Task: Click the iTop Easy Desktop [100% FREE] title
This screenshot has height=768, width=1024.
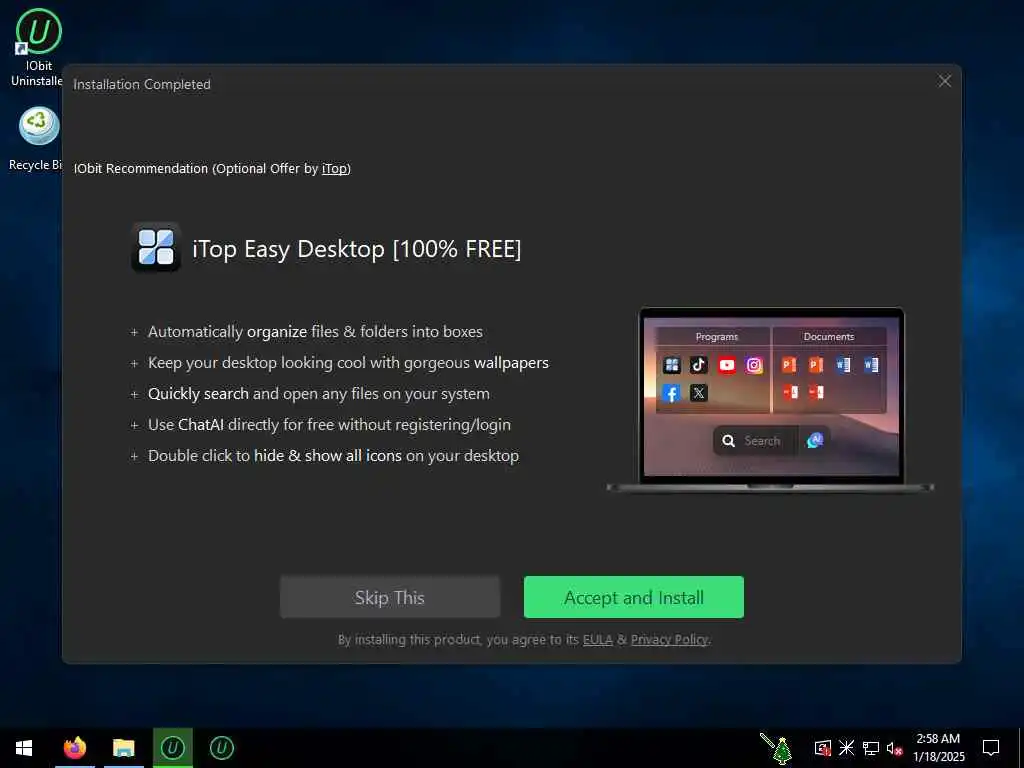Action: pos(357,249)
